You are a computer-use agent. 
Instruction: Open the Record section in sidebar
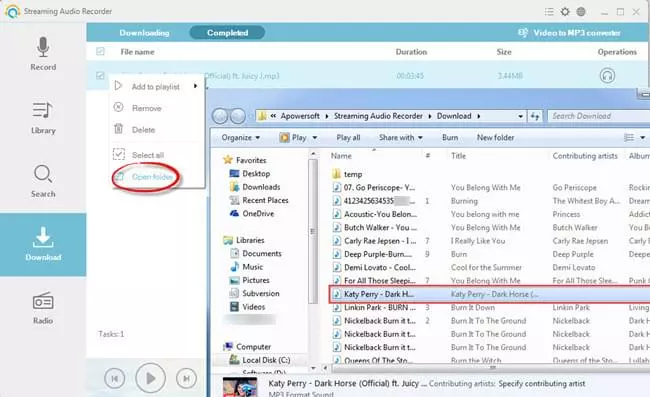pos(43,54)
